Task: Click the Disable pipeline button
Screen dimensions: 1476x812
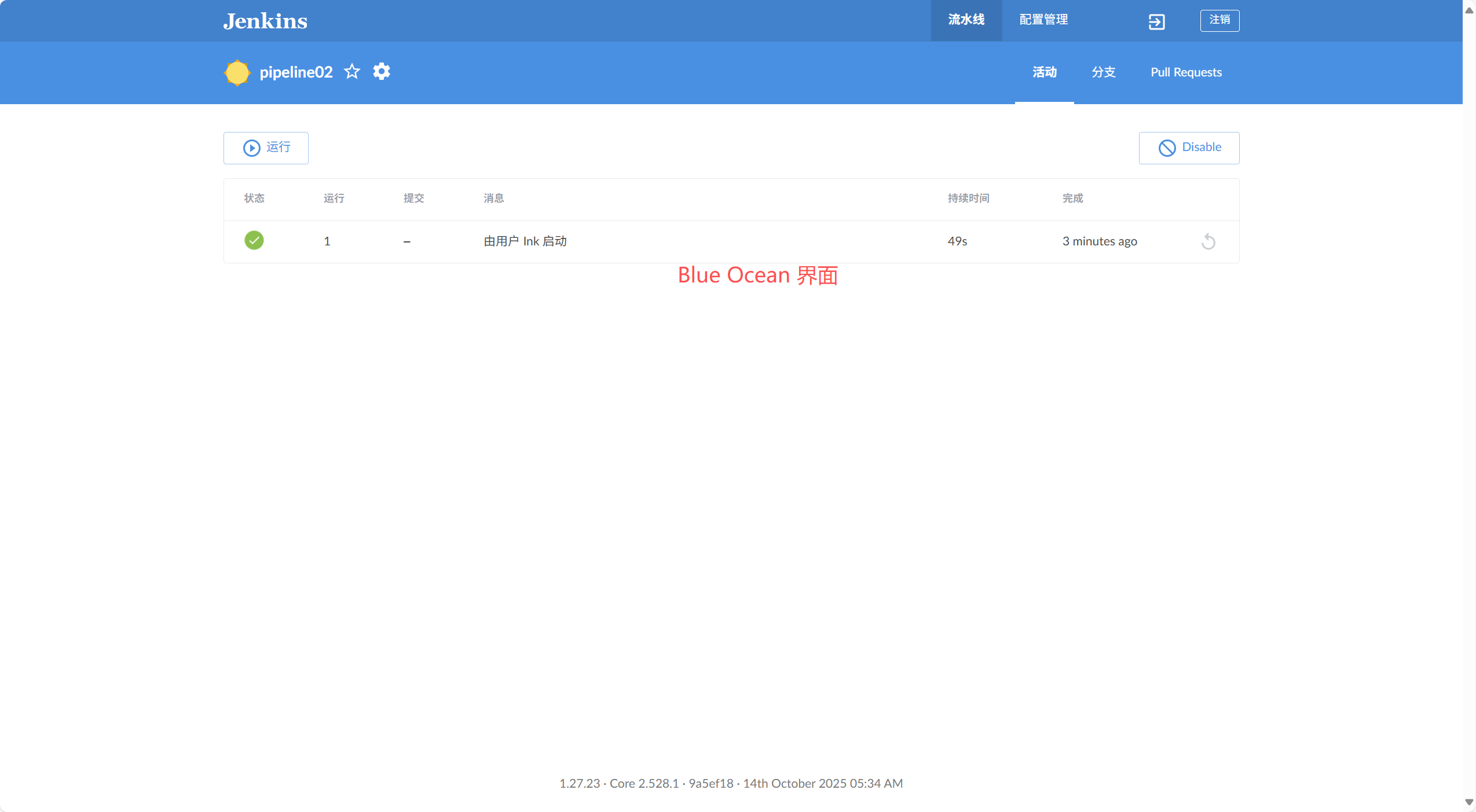Action: point(1189,148)
